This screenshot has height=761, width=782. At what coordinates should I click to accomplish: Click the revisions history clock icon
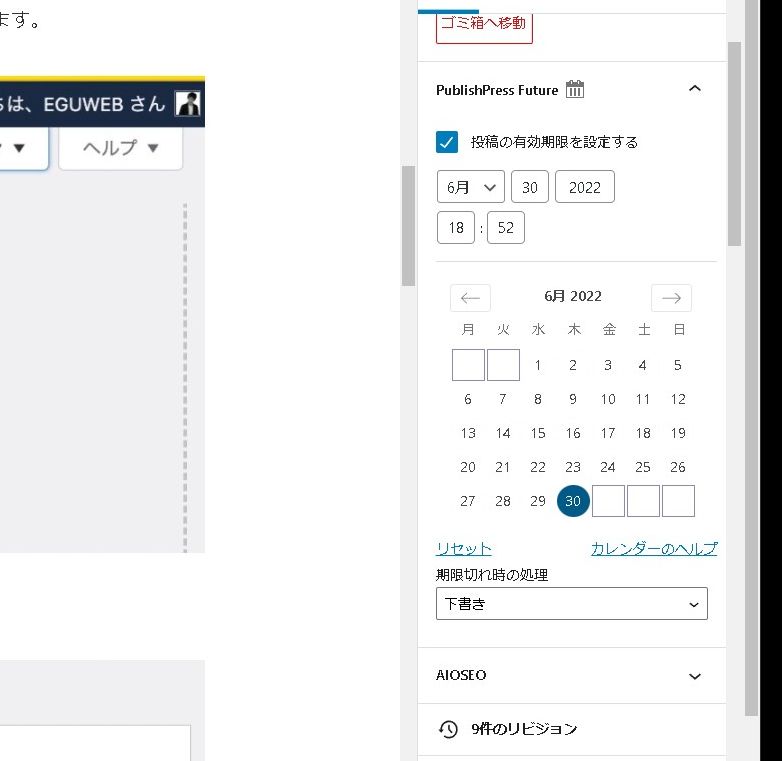click(449, 729)
